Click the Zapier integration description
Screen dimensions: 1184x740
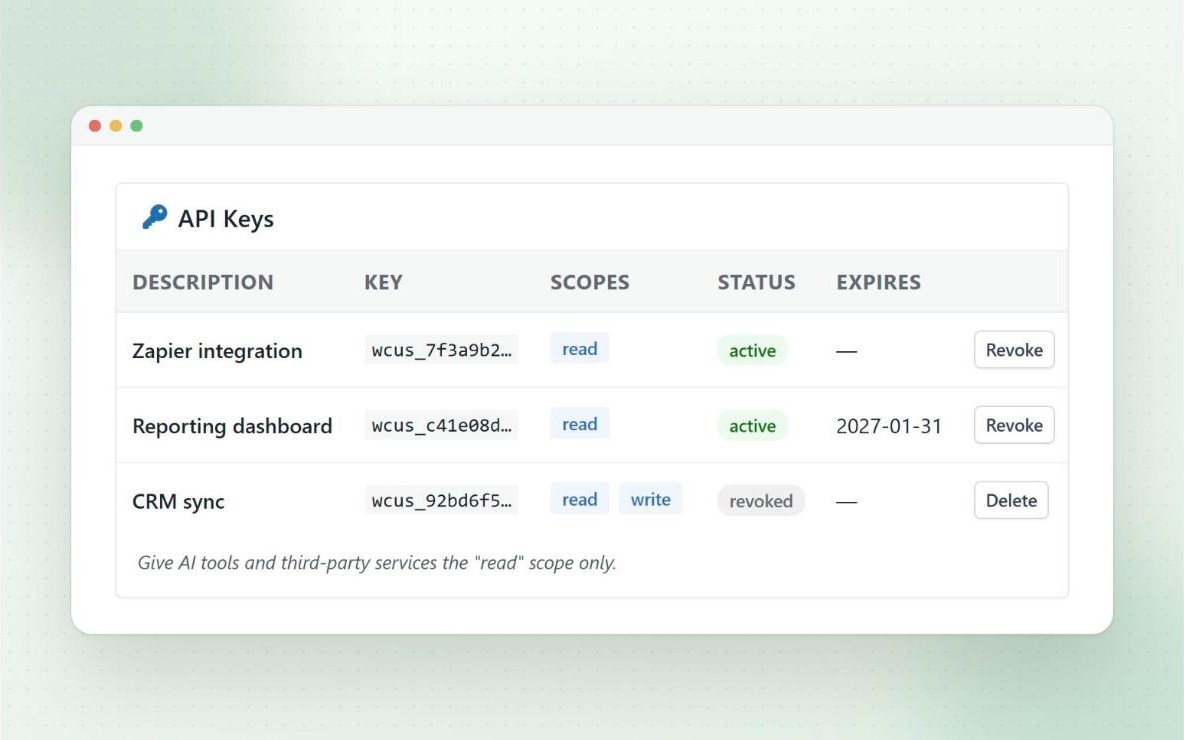(x=217, y=351)
